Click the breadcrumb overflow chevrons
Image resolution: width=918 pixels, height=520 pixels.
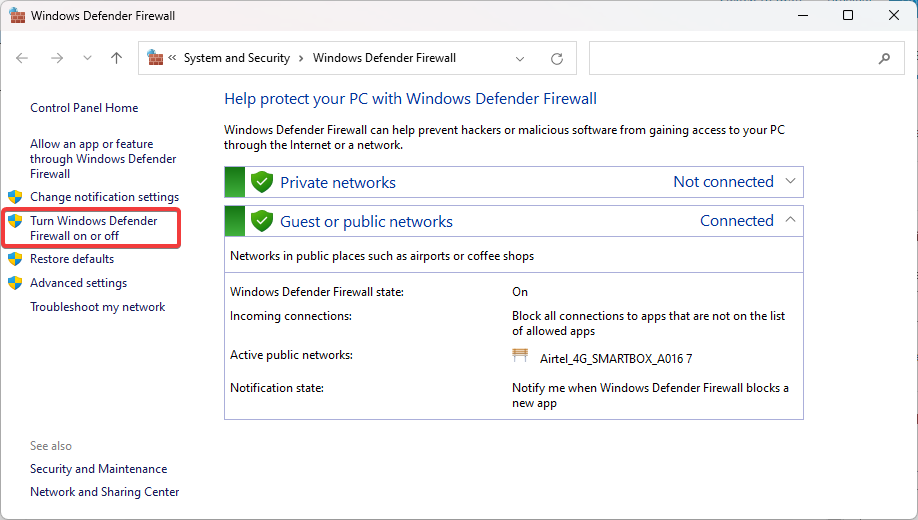(x=172, y=57)
